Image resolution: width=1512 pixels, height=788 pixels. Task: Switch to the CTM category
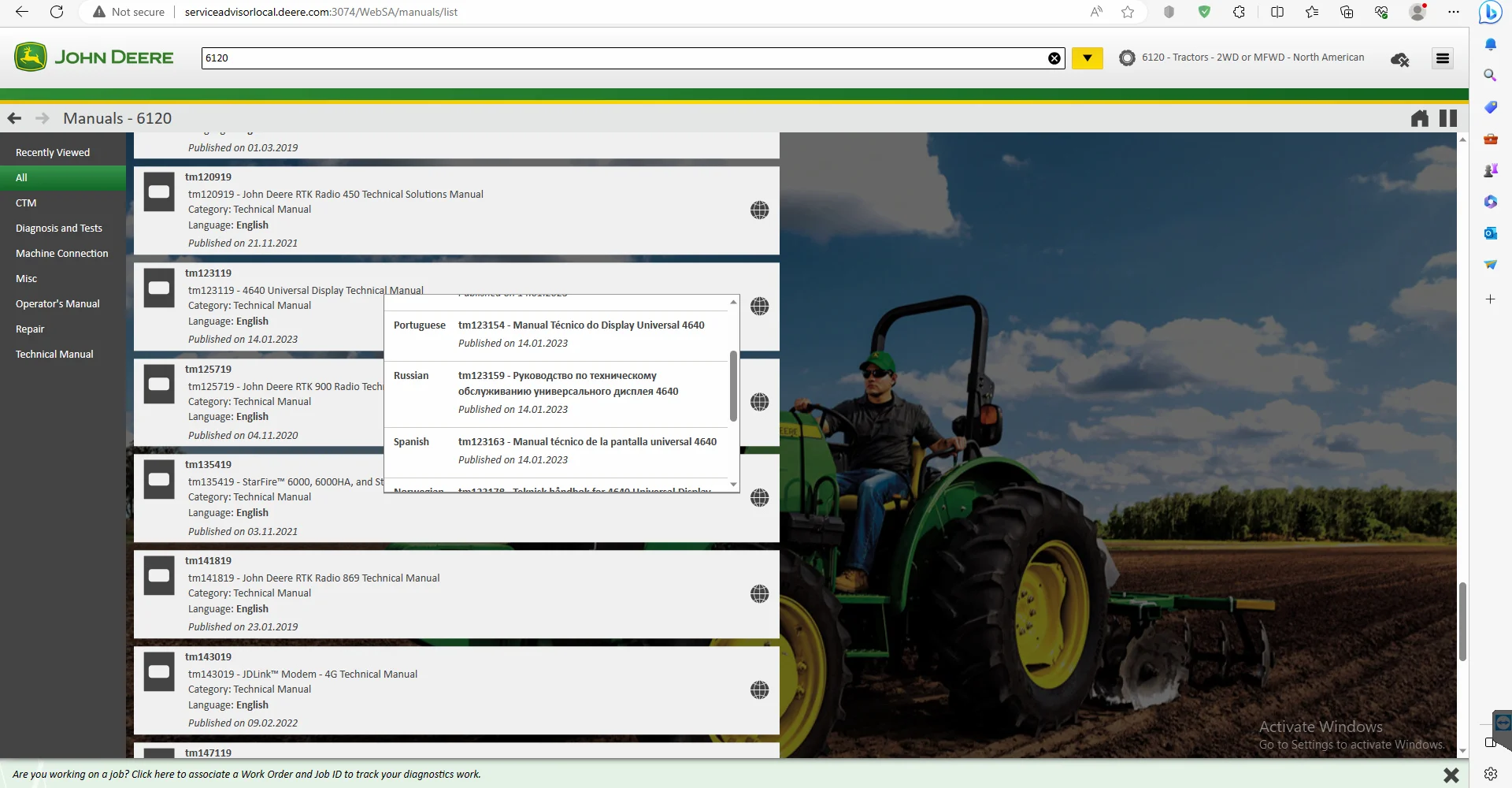[x=26, y=203]
